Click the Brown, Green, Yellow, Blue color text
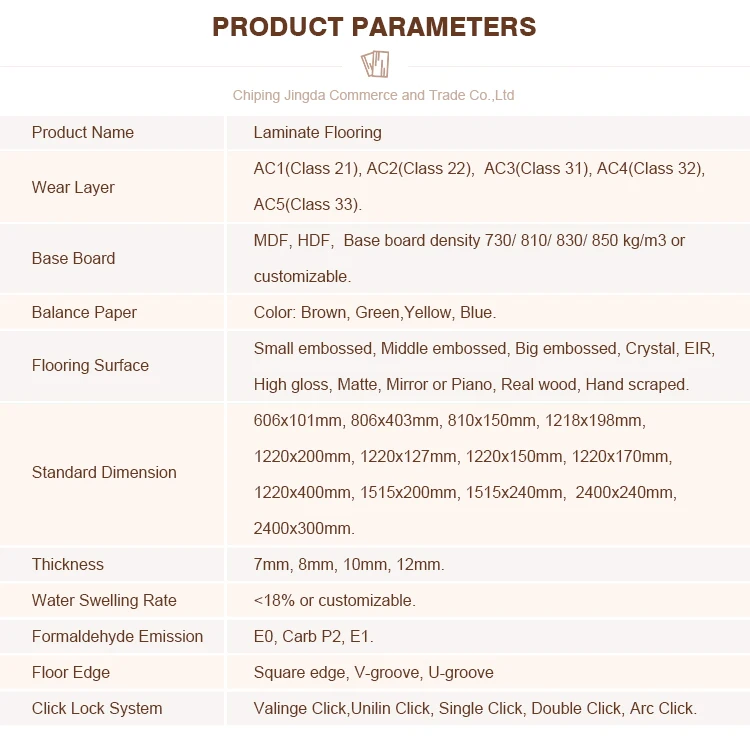 pos(374,312)
